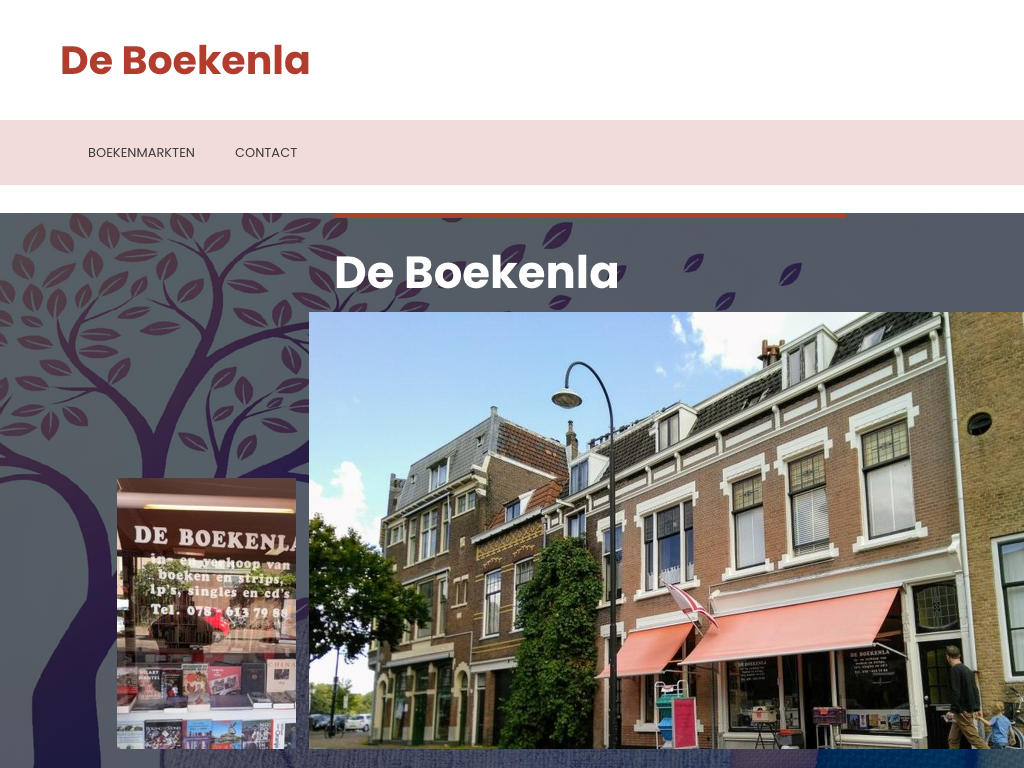Click the flag hanging above the shop awning

[x=688, y=604]
